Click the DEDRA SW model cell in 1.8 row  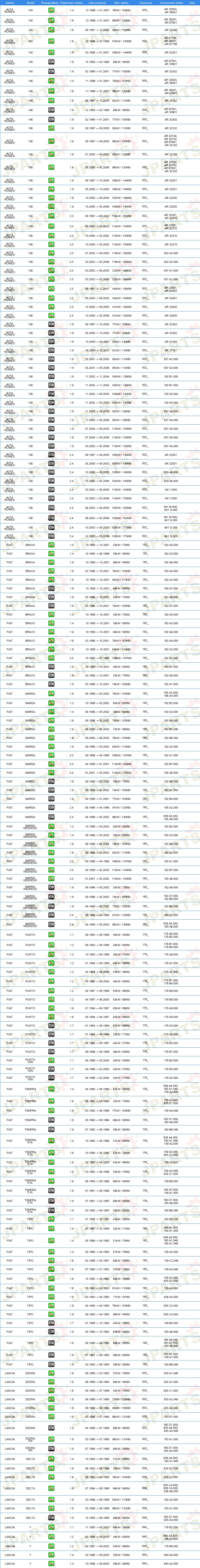[x=30, y=1440]
